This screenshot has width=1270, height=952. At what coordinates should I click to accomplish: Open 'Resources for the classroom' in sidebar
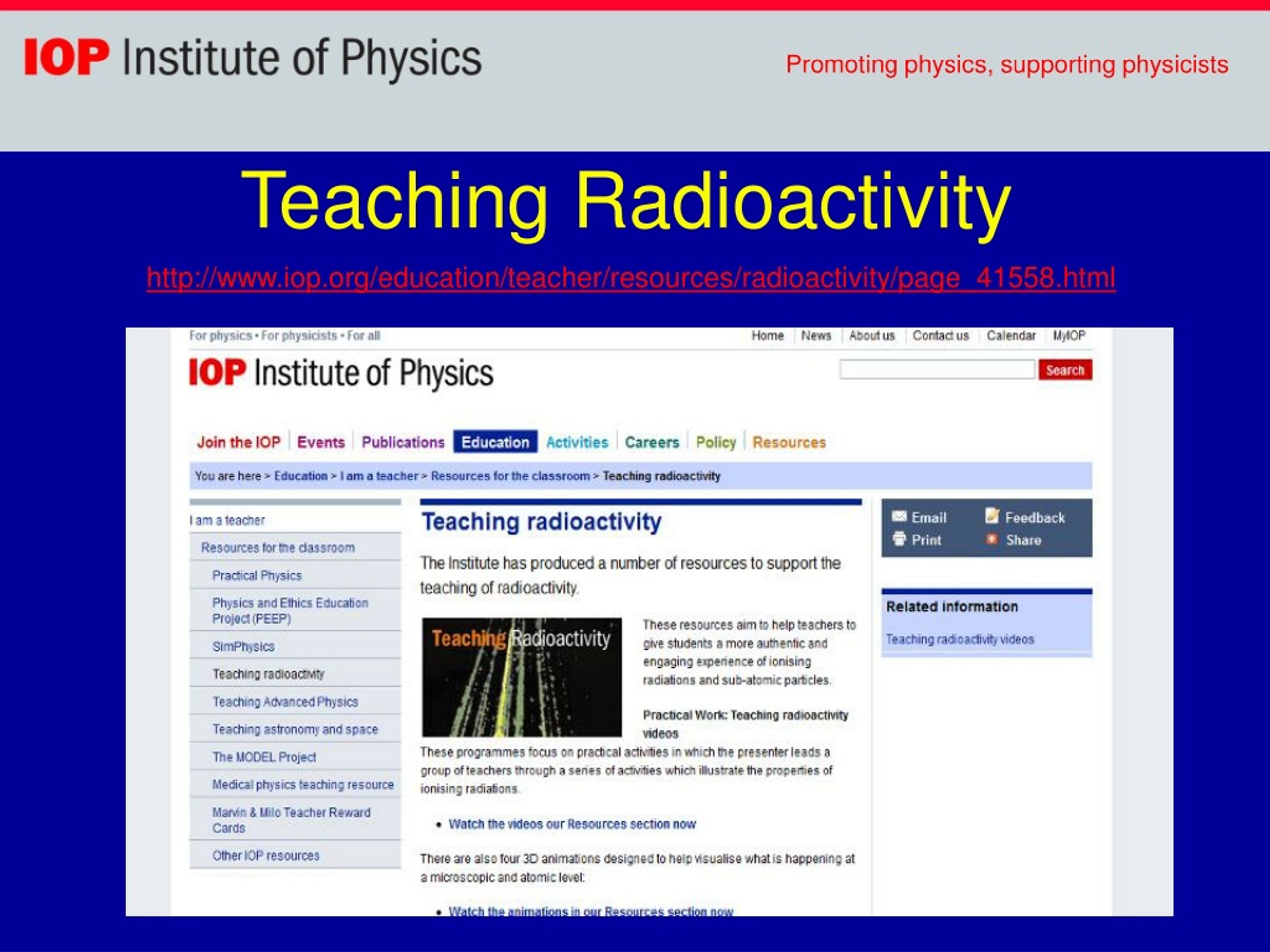tap(278, 548)
